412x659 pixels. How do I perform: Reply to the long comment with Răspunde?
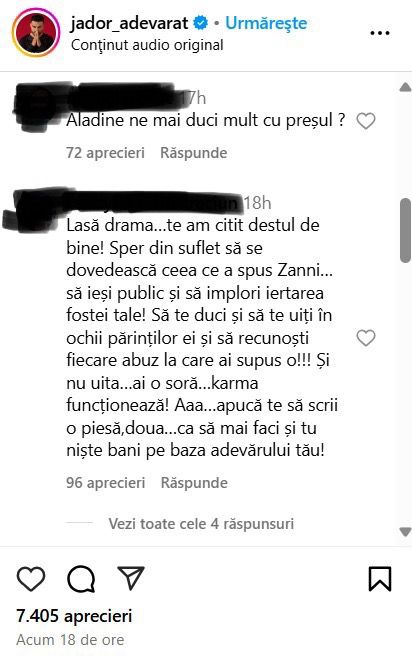[194, 482]
